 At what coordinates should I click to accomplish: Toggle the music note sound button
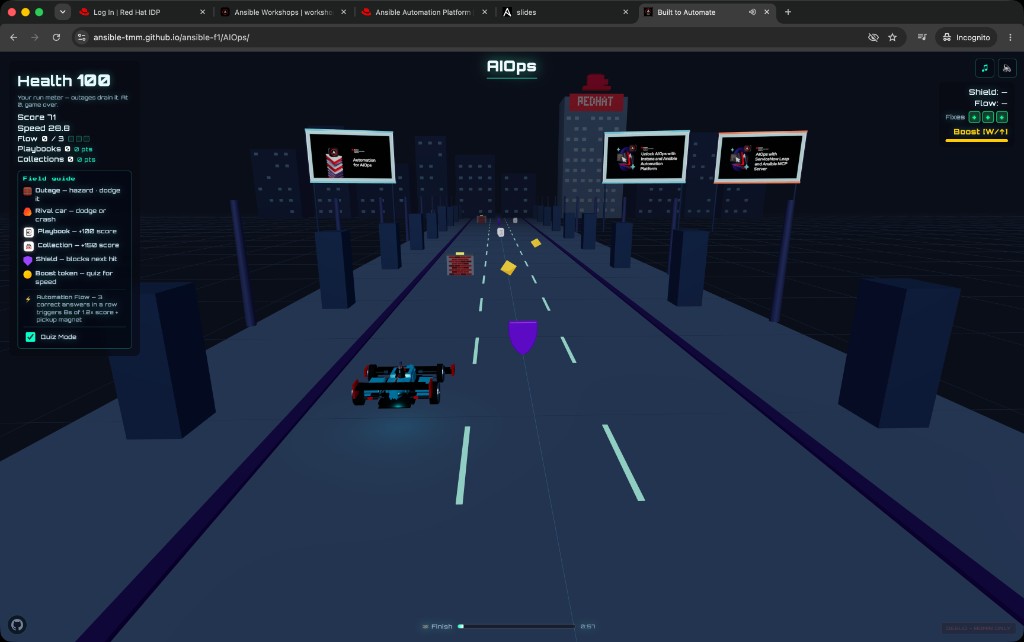coord(984,68)
